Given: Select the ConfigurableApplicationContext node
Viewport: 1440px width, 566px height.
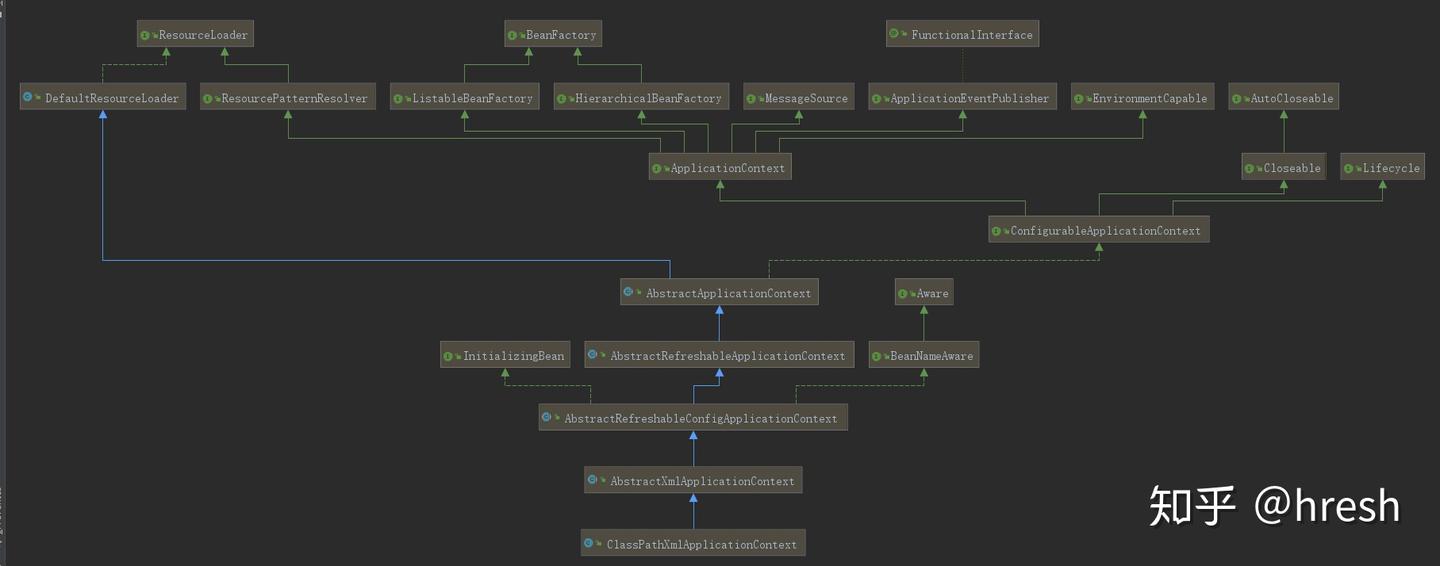Looking at the screenshot, I should (x=1098, y=230).
